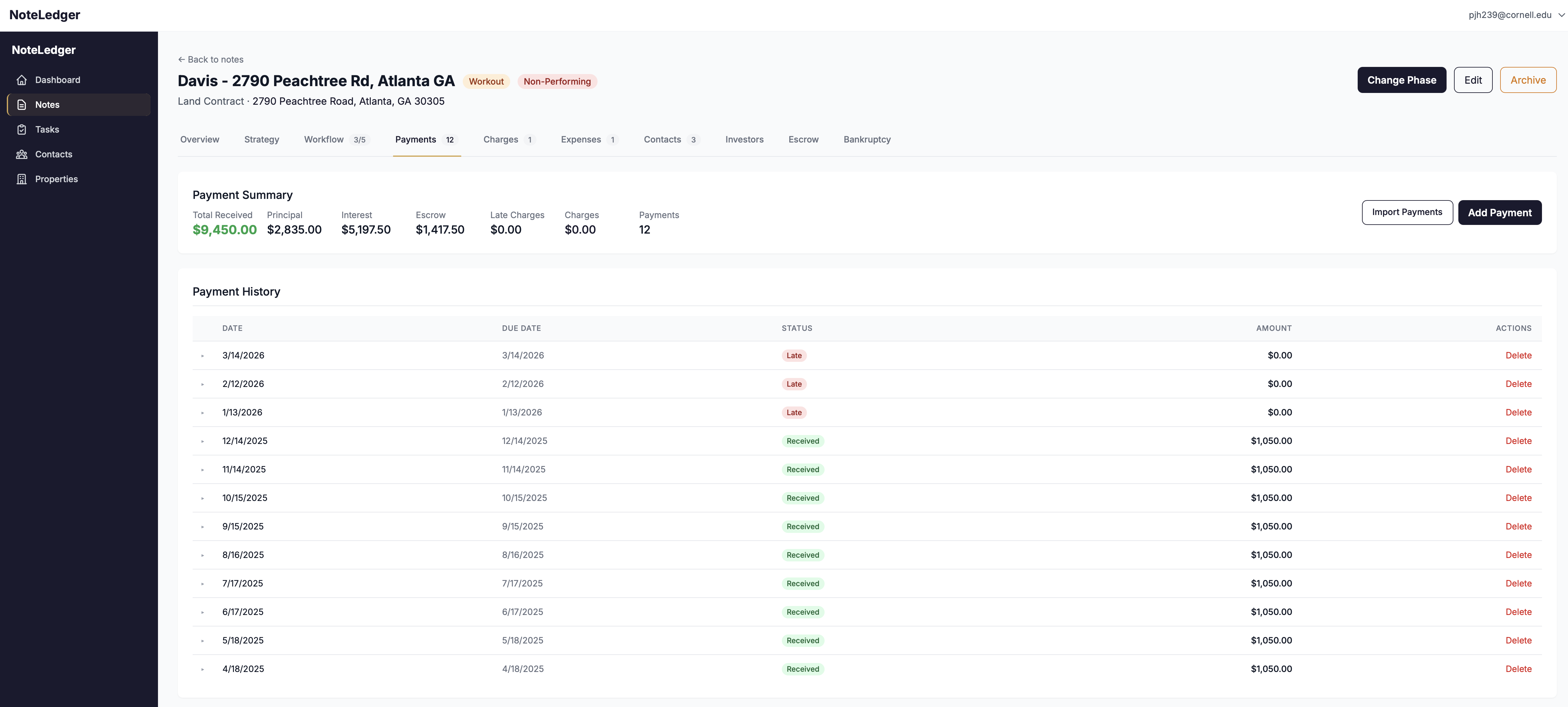Click the back arrow next to Back to notes
Screen dimensions: 1568x707
[182, 59]
